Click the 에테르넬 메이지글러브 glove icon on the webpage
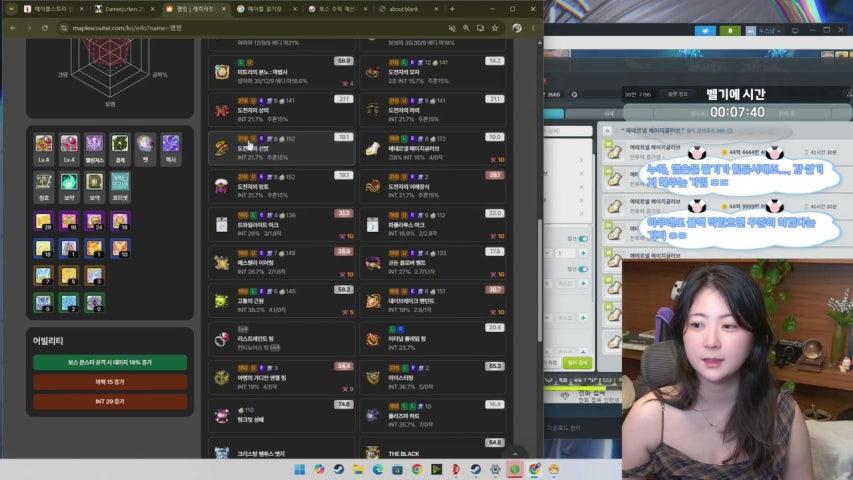 tap(373, 149)
